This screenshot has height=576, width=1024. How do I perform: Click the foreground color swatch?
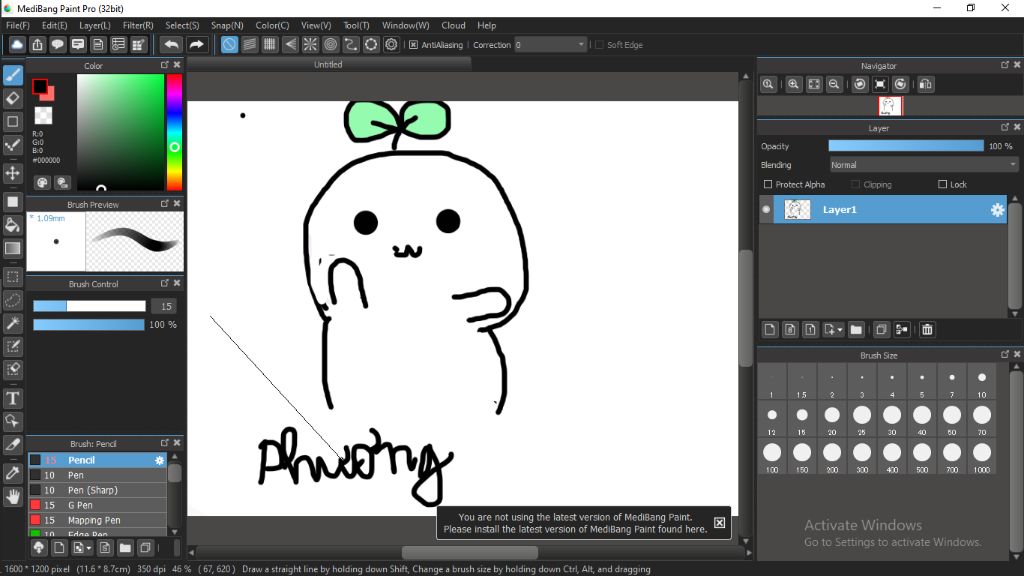click(x=40, y=86)
